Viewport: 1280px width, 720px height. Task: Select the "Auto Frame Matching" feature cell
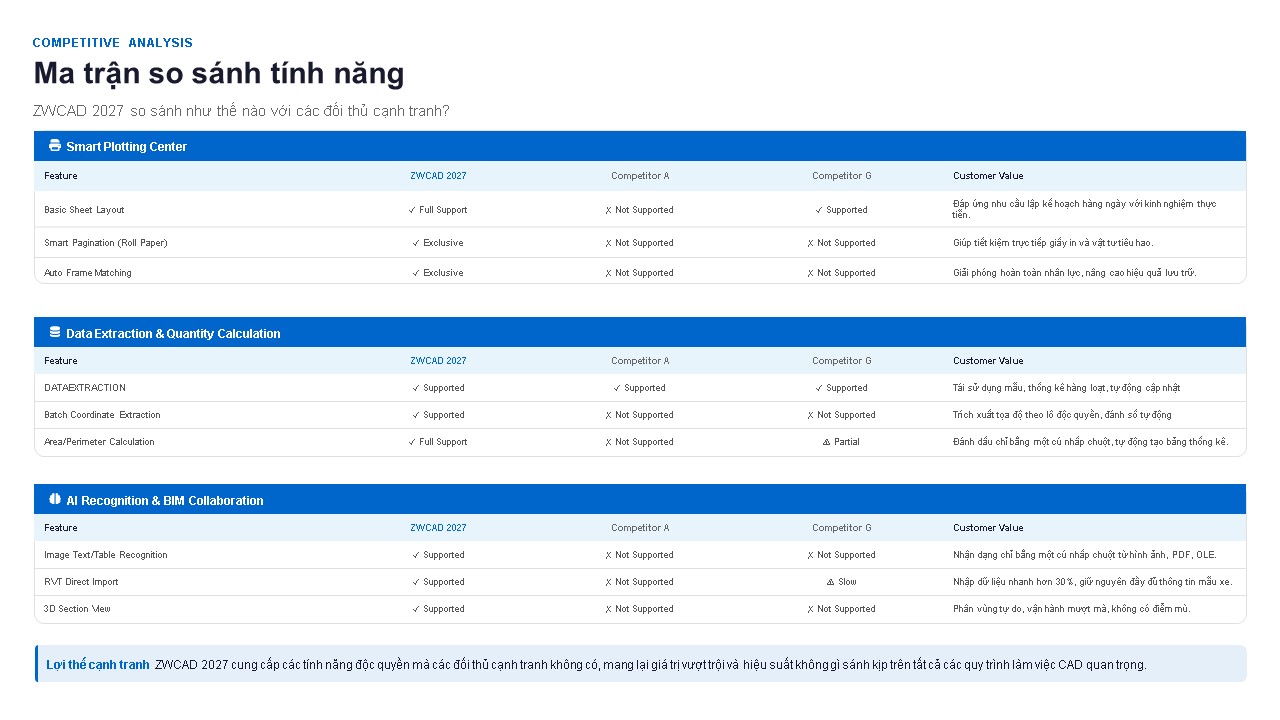click(x=88, y=273)
